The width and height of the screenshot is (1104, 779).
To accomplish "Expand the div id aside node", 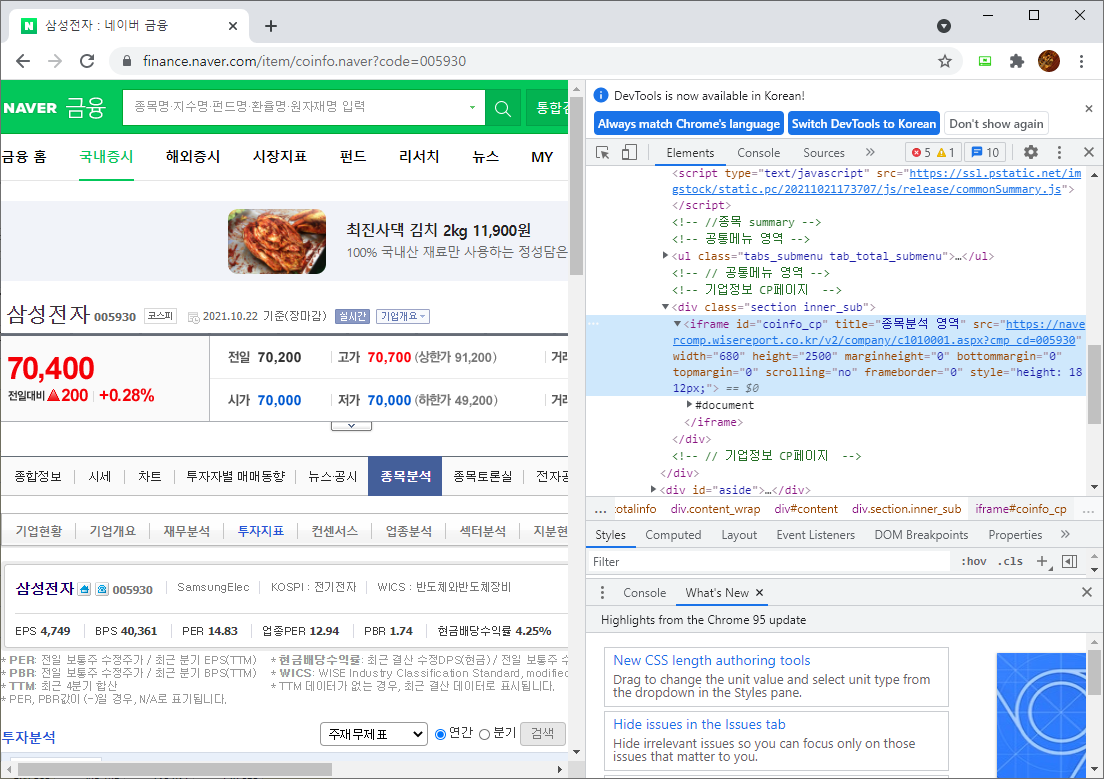I will 653,489.
